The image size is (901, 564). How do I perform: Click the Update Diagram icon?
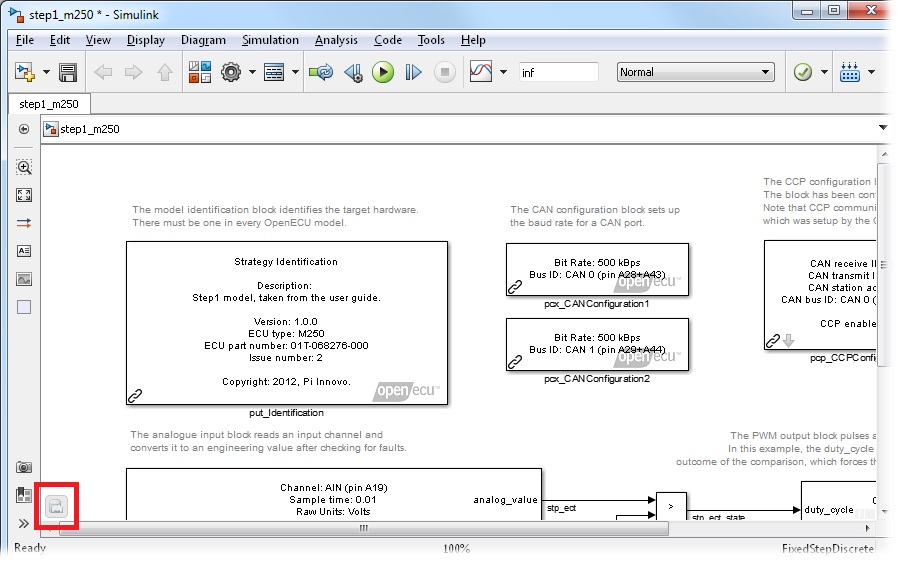(321, 72)
